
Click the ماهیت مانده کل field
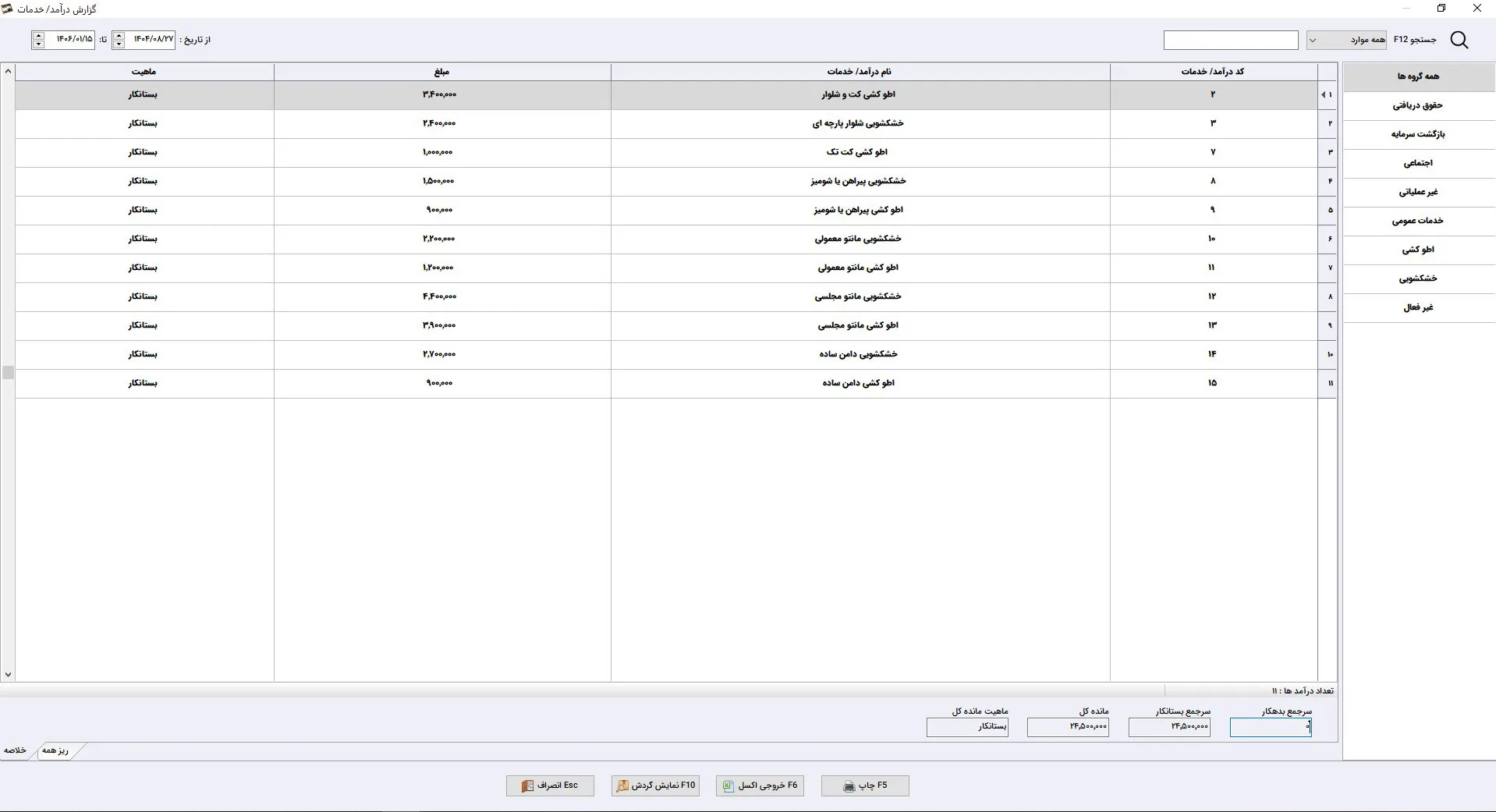[967, 727]
